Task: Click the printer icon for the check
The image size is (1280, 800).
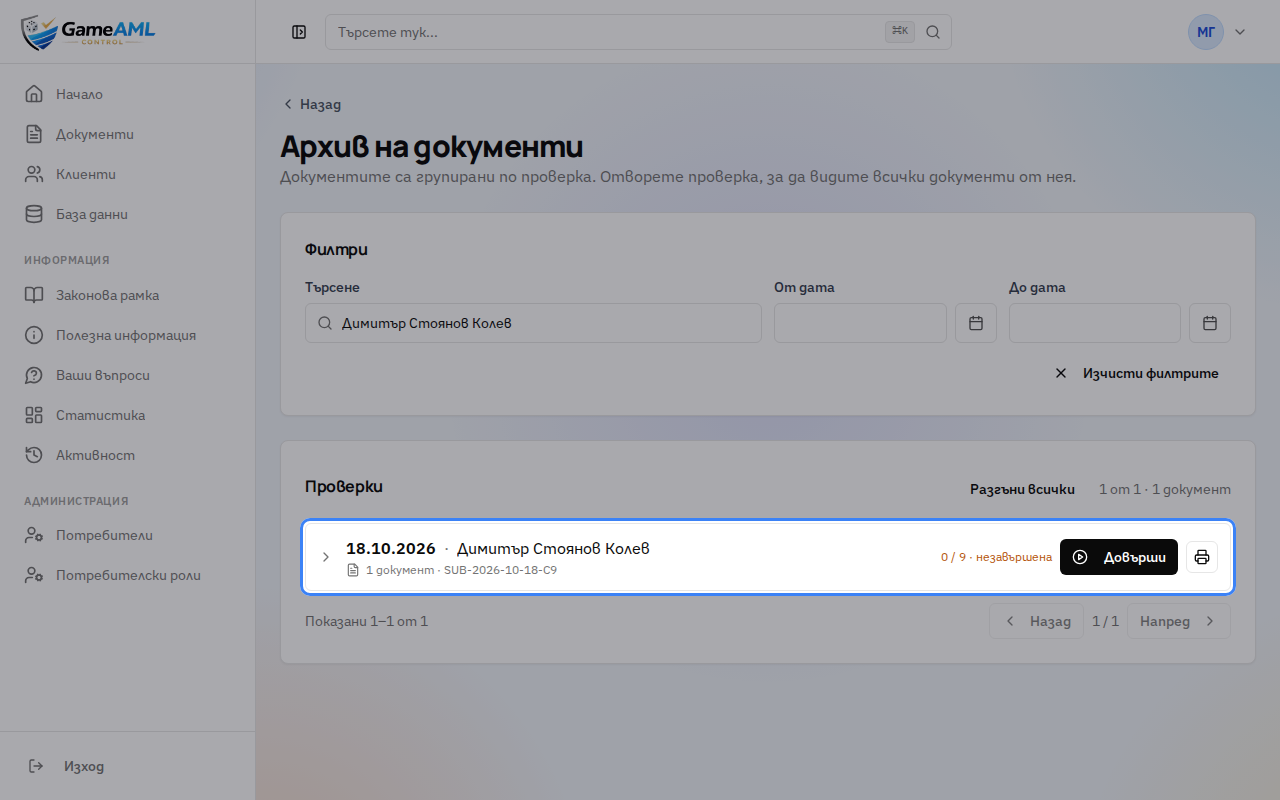Action: [1202, 557]
